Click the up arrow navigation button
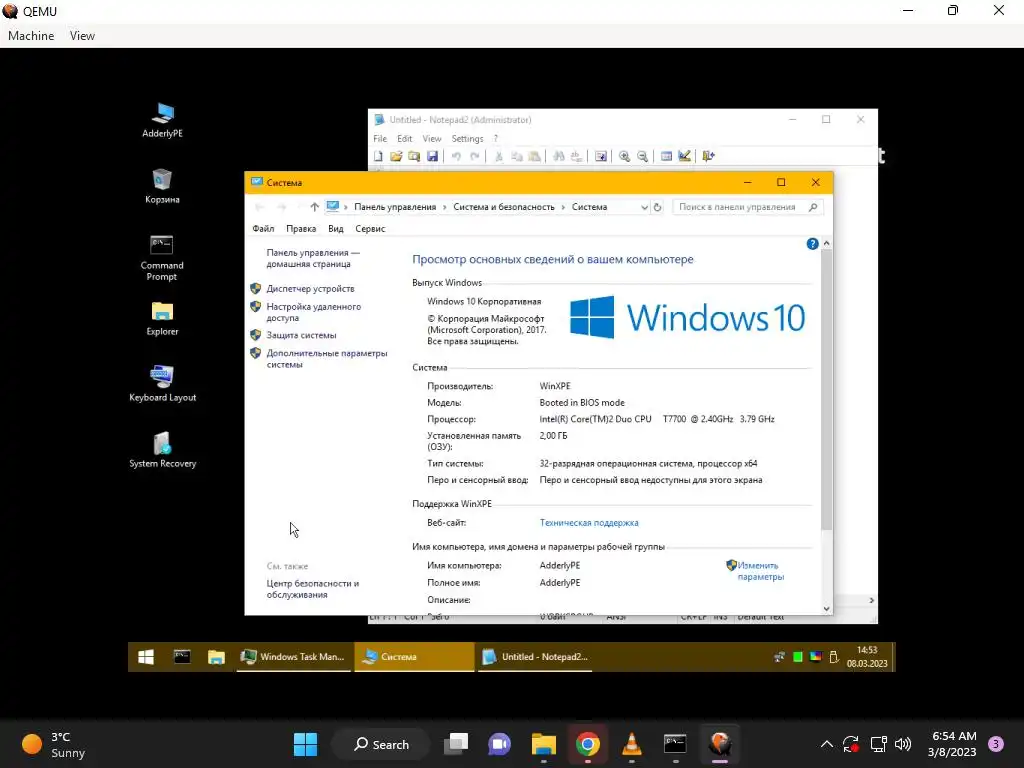Image resolution: width=1024 pixels, height=768 pixels. [314, 207]
